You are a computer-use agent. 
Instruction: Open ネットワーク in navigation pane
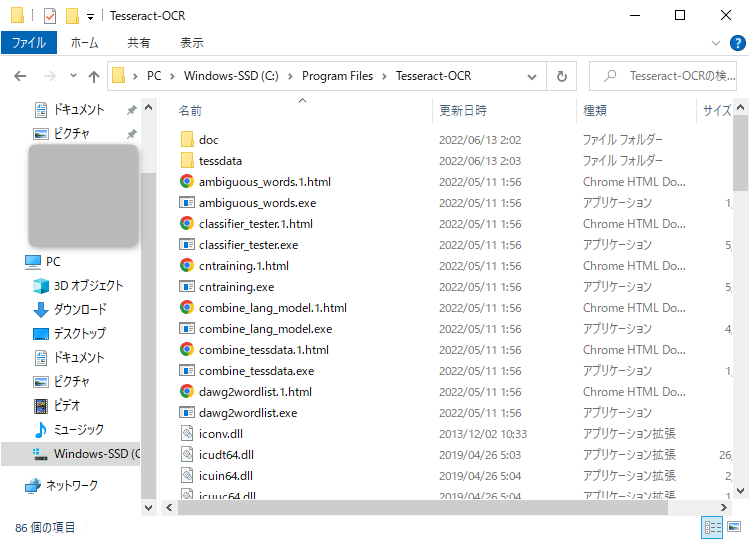click(x=72, y=485)
